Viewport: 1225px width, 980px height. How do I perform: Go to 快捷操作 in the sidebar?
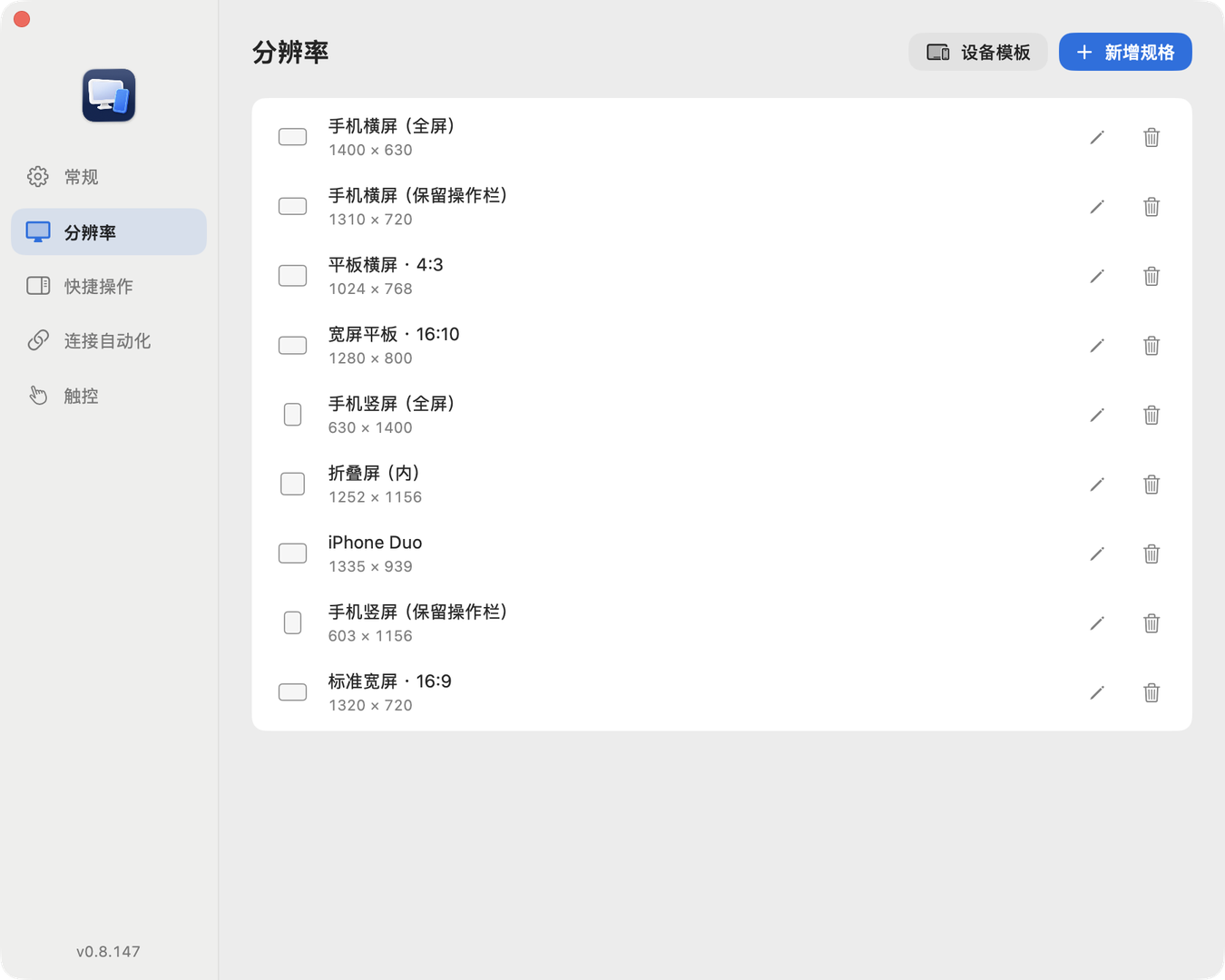pos(109,286)
